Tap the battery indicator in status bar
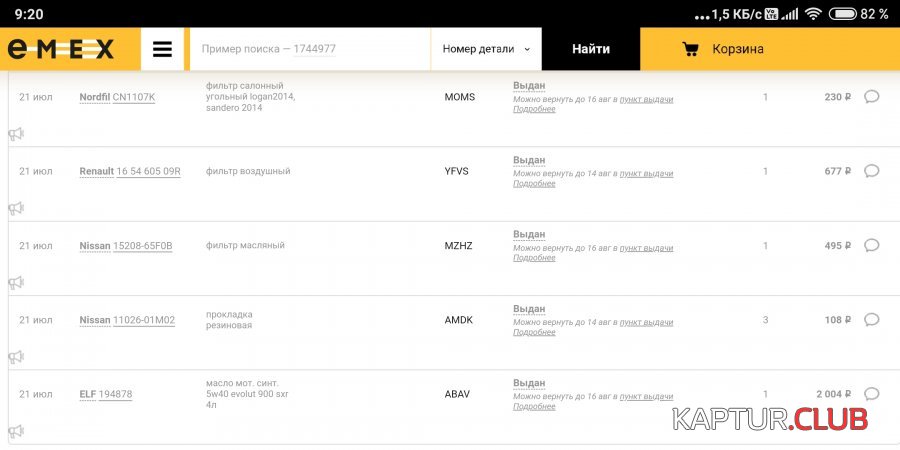Image resolution: width=900 pixels, height=450 pixels. click(x=843, y=14)
